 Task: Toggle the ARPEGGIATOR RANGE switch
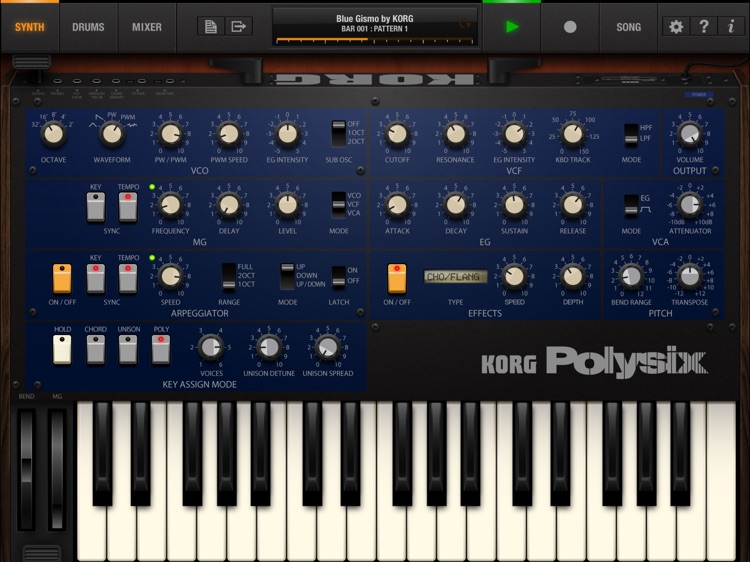click(x=229, y=276)
